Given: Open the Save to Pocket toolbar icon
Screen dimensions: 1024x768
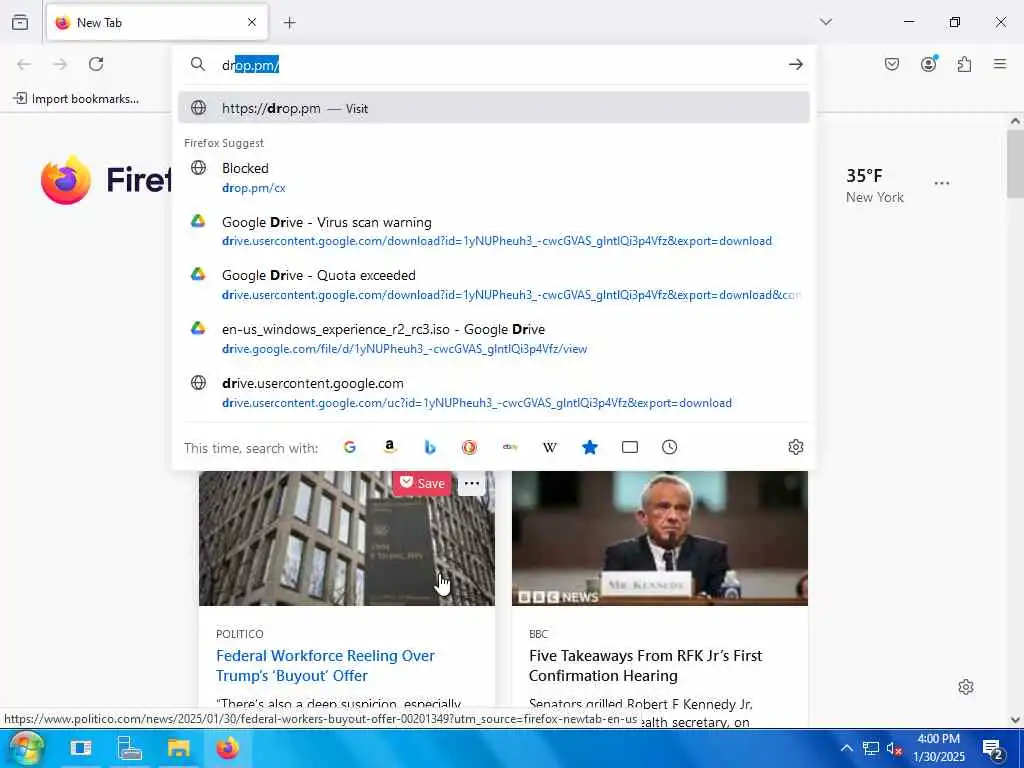Looking at the screenshot, I should (892, 64).
